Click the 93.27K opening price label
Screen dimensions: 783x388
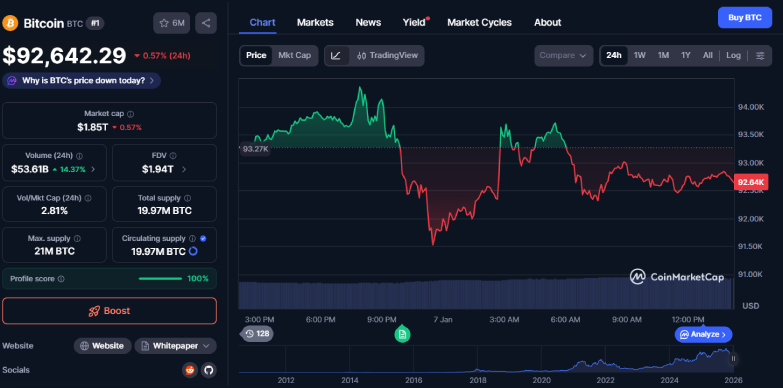click(255, 149)
